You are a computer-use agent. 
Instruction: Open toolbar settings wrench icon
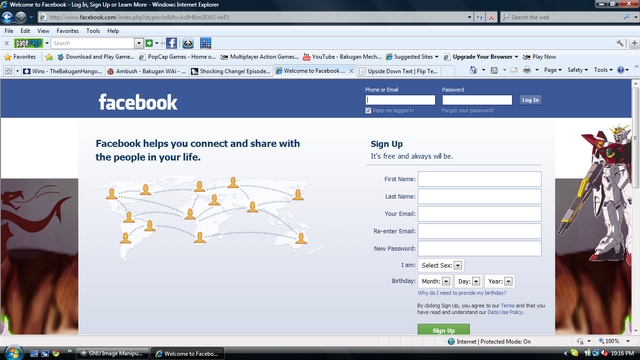click(x=620, y=43)
